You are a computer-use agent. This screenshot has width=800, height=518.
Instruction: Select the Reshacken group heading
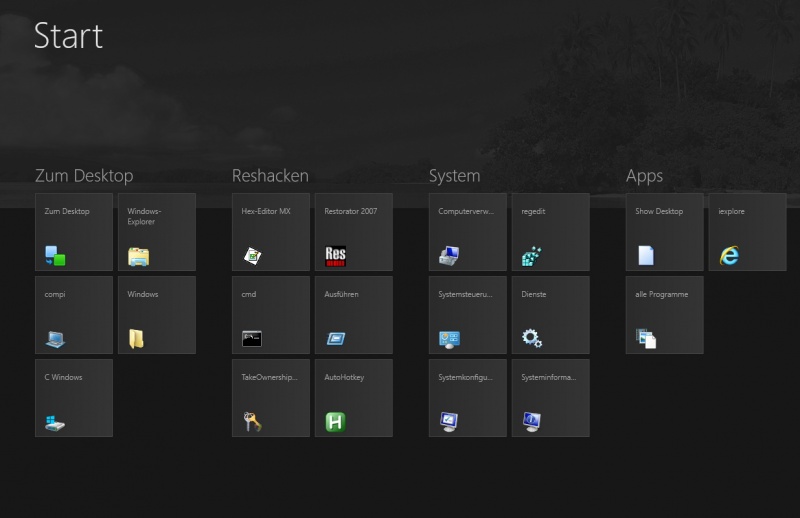(270, 176)
